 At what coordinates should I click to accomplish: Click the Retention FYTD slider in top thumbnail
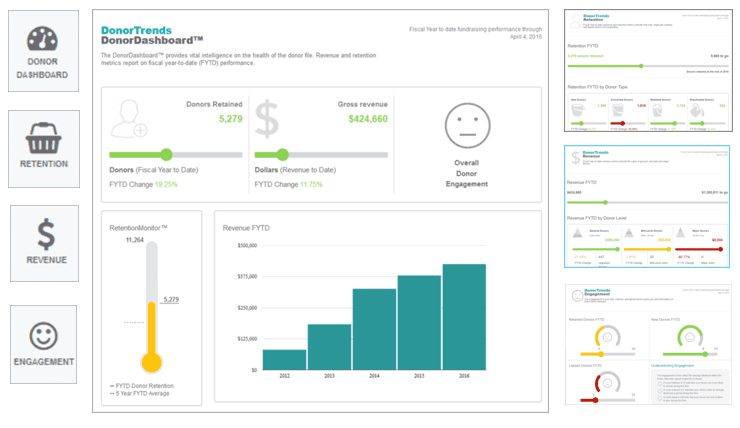tap(648, 66)
